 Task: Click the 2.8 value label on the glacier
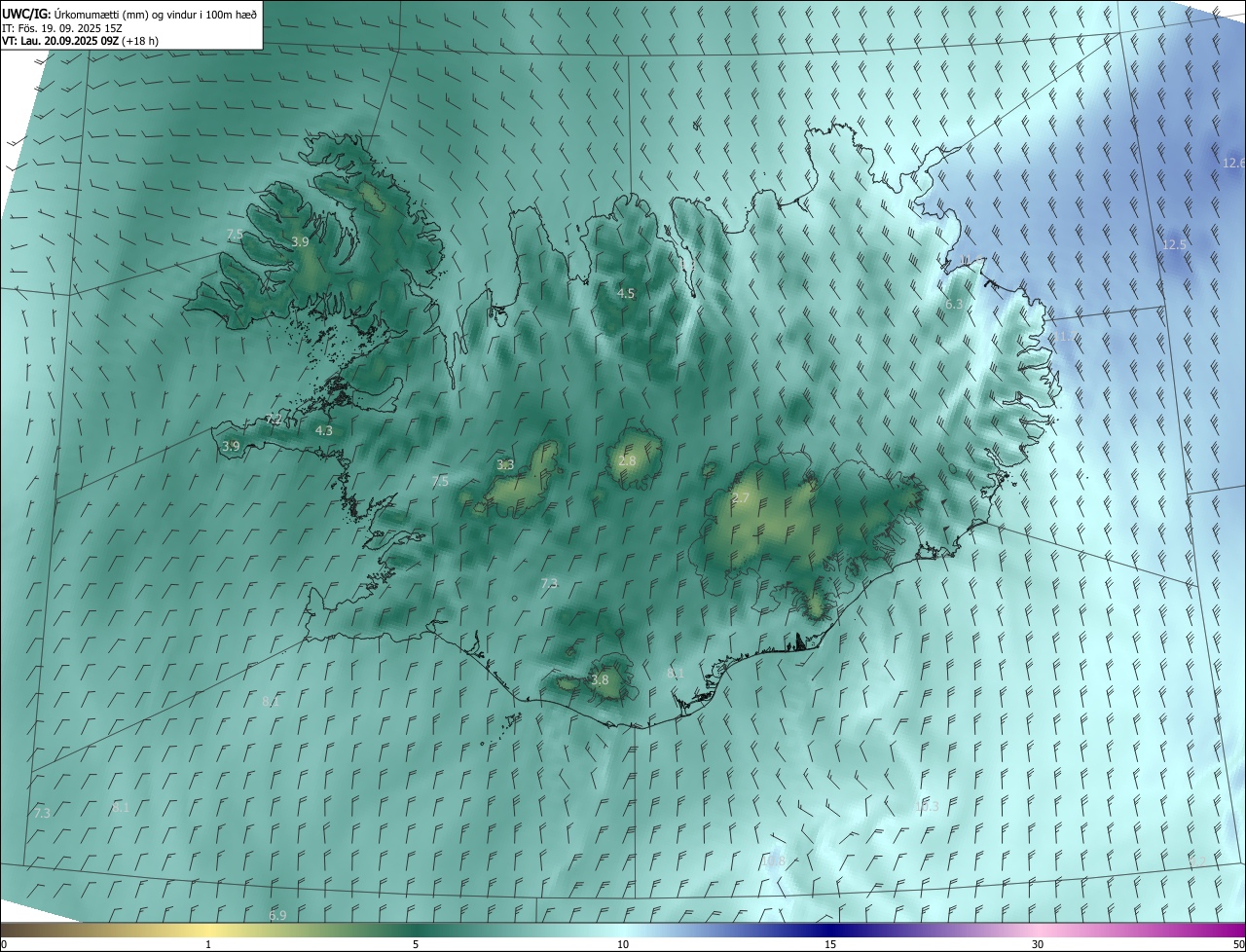(x=627, y=460)
